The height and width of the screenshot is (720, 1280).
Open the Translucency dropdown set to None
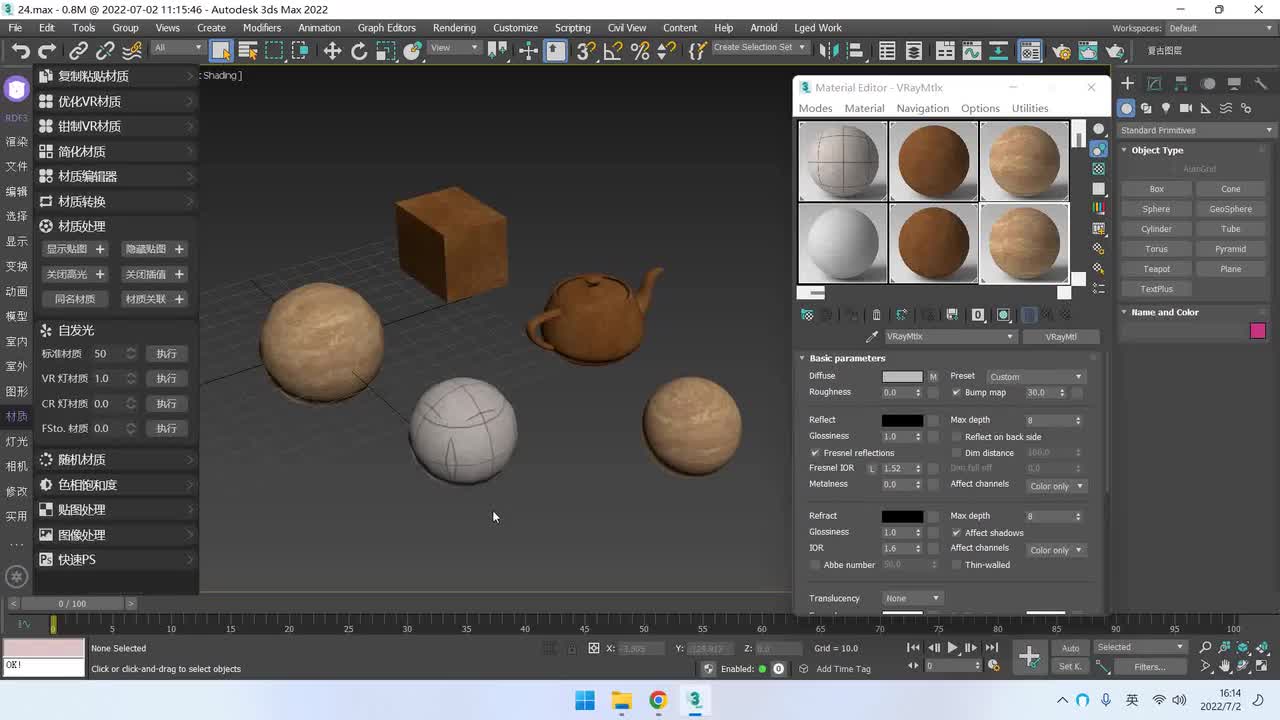(x=912, y=598)
